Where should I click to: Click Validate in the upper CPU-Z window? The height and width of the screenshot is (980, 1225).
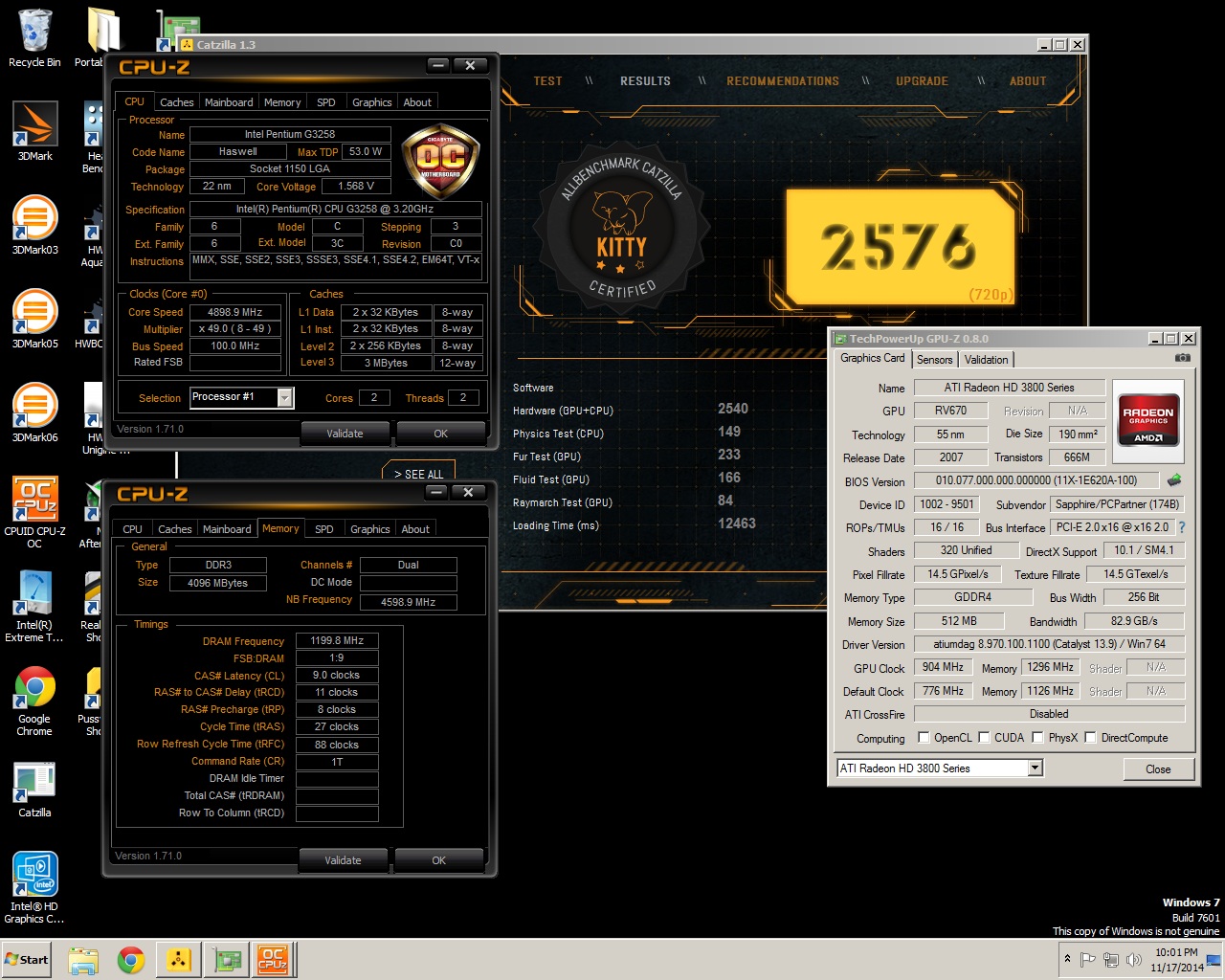(345, 434)
